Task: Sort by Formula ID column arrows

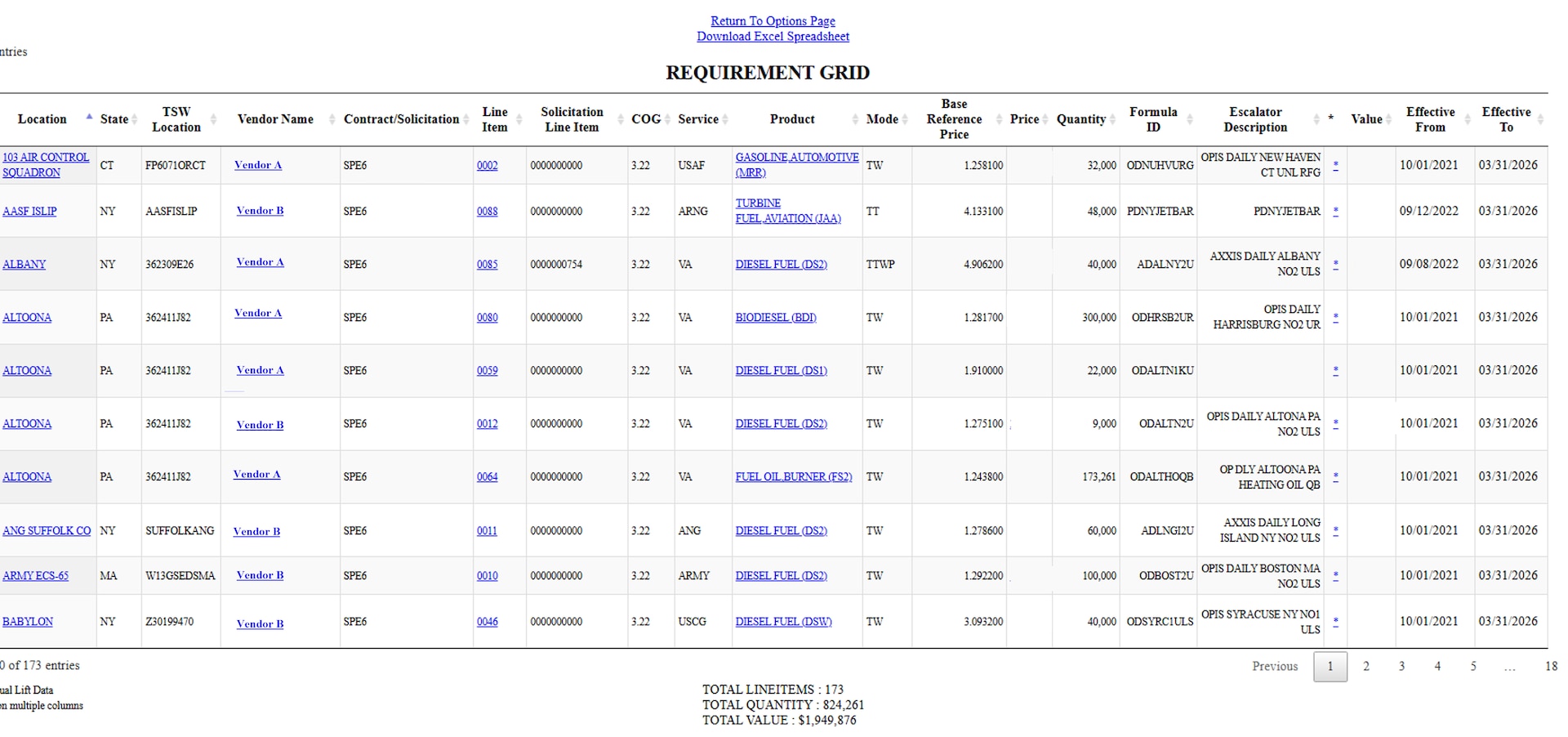Action: click(x=1190, y=119)
